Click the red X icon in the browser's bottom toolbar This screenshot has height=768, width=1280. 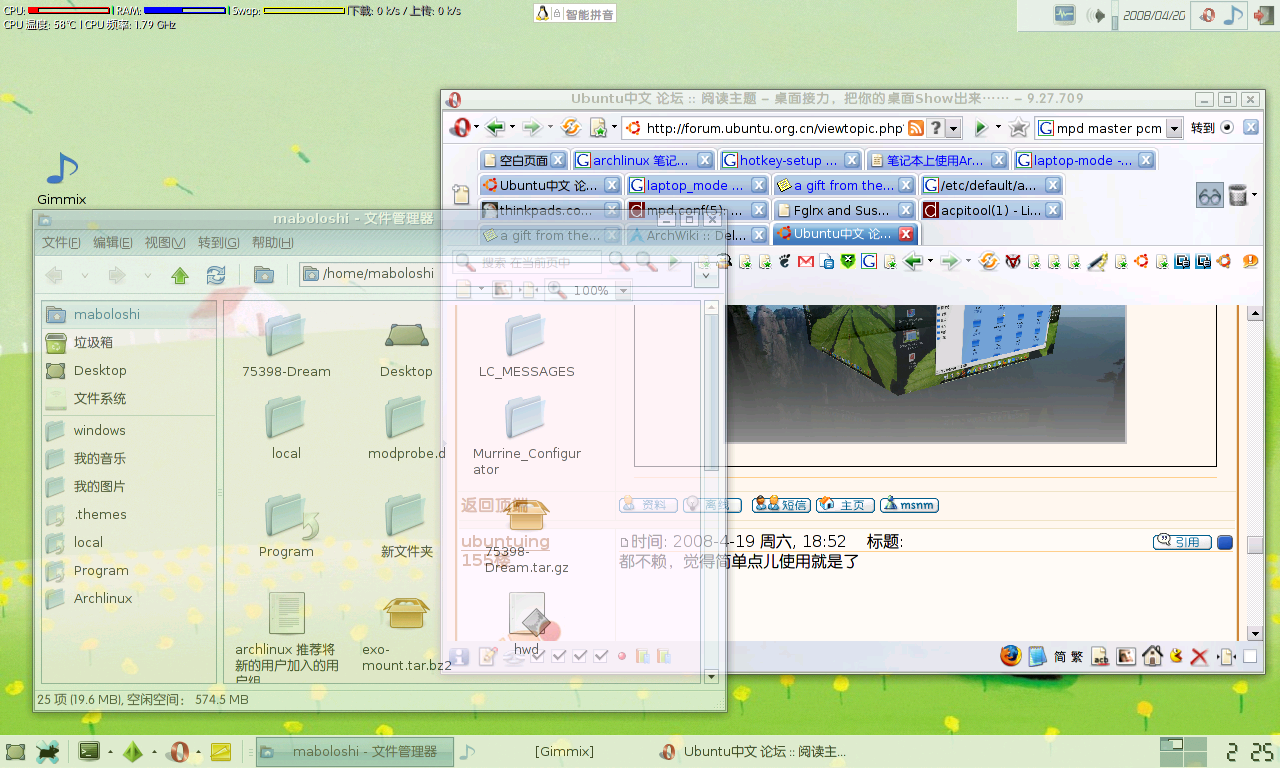point(1199,657)
